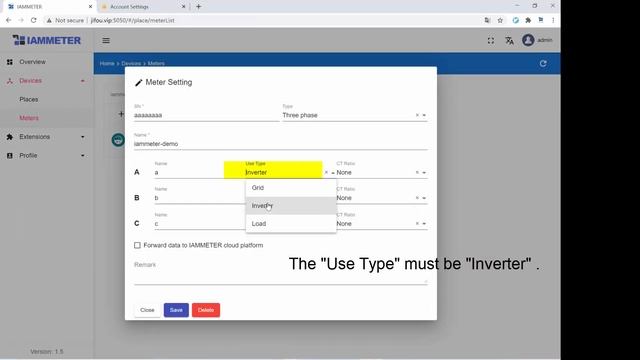Expand the Extensions sidebar section
The width and height of the screenshot is (640, 360).
82,137
